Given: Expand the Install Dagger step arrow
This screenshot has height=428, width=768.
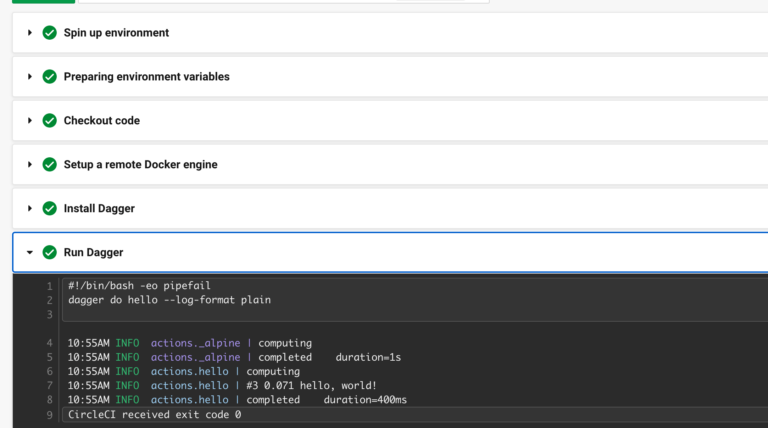Looking at the screenshot, I should [x=30, y=209].
